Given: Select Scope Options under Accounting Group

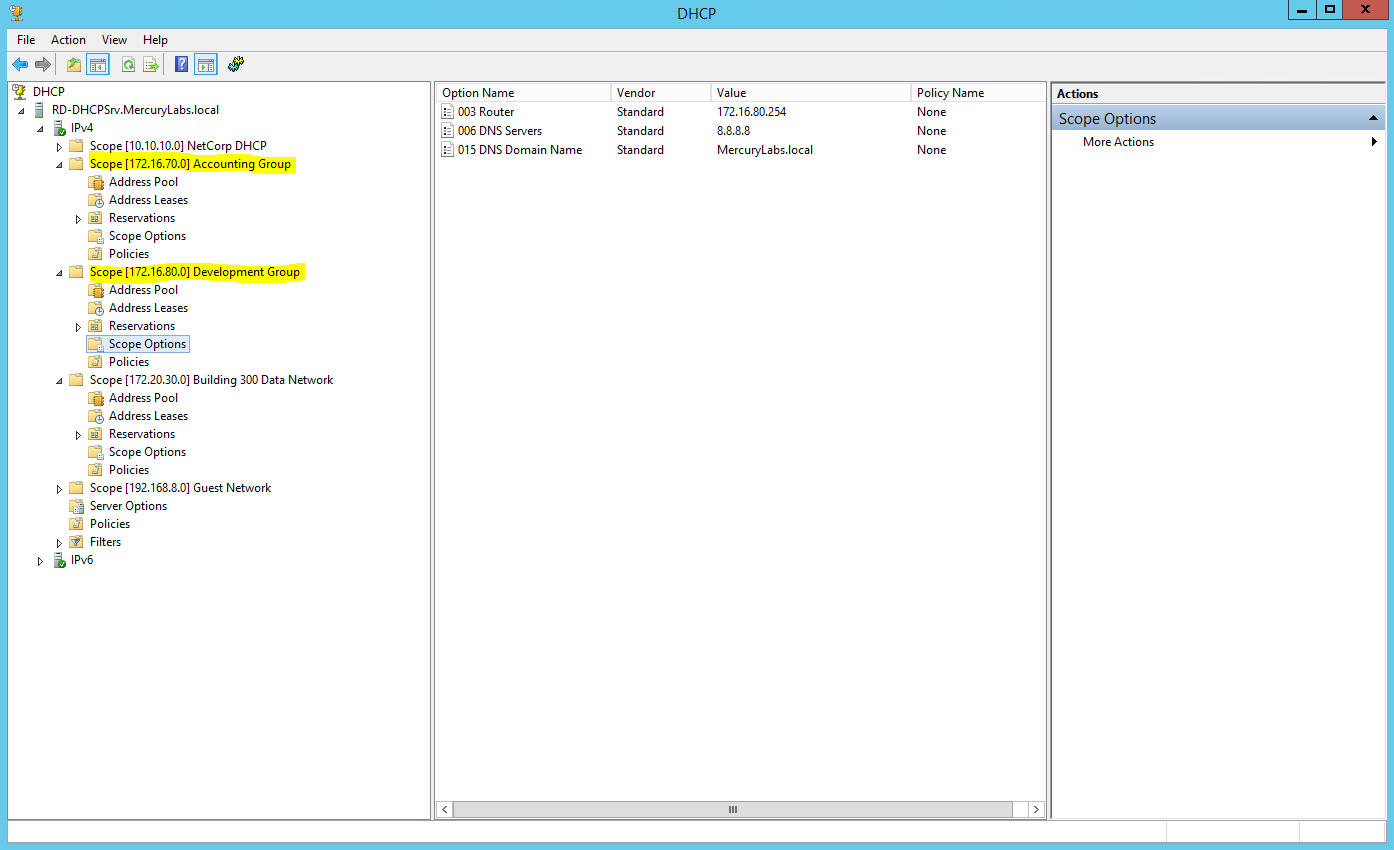Looking at the screenshot, I should (x=147, y=236).
